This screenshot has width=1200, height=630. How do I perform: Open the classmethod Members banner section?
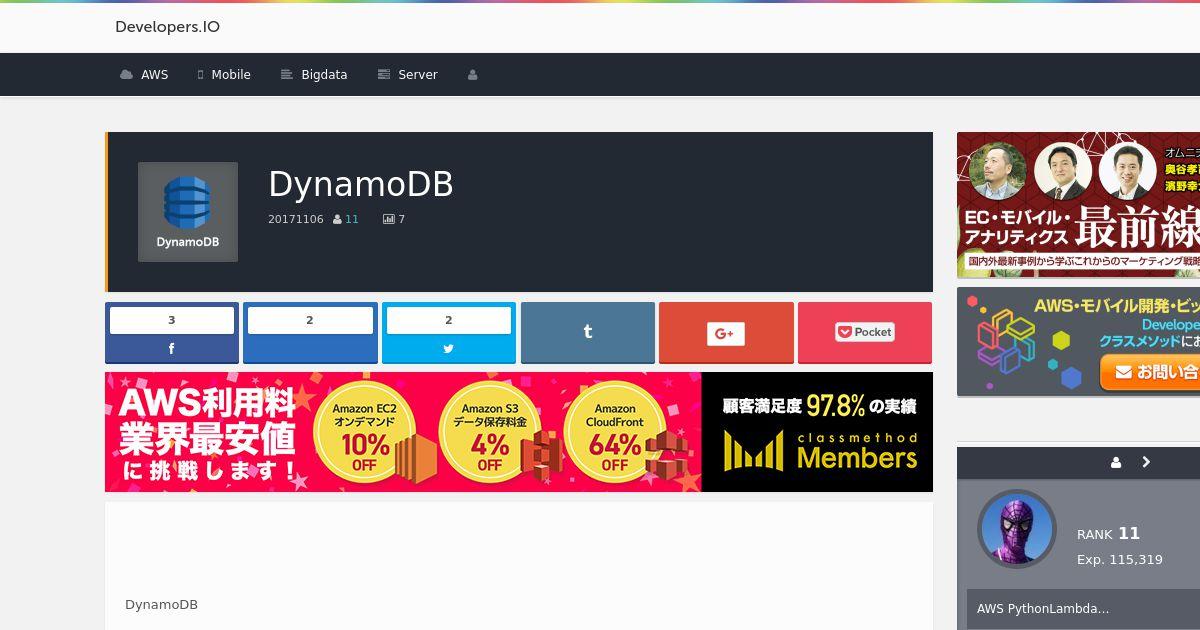(x=817, y=432)
